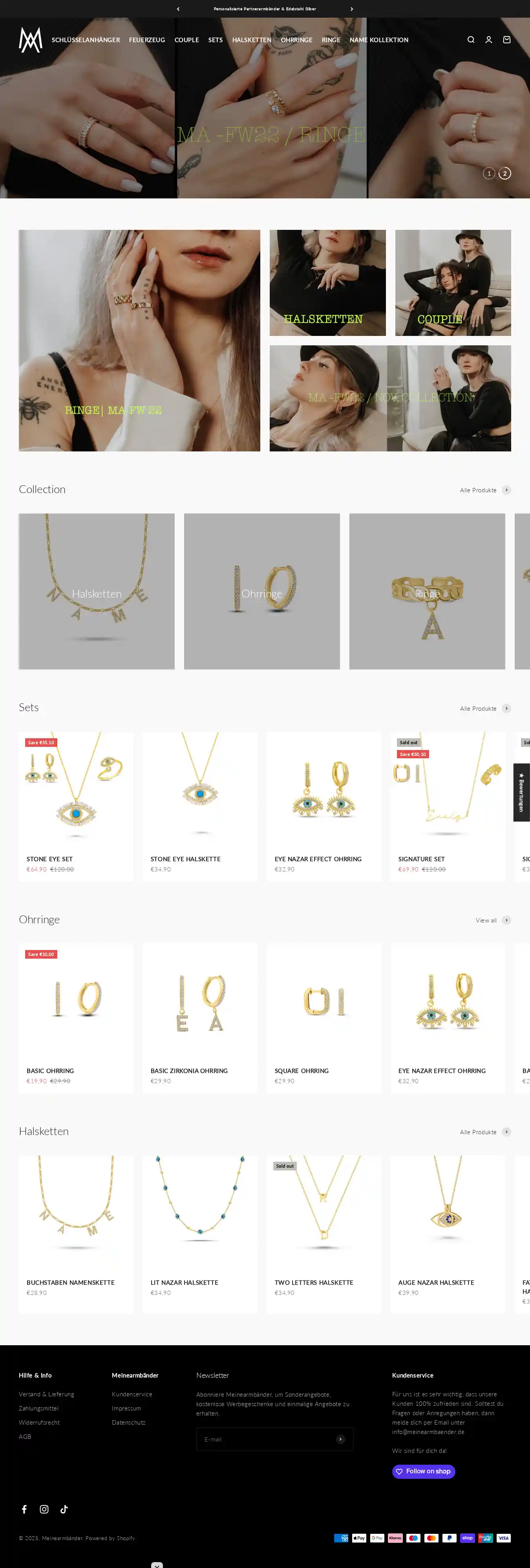Show previous announcement bar message
Screen dimensions: 530x1568
(x=178, y=9)
